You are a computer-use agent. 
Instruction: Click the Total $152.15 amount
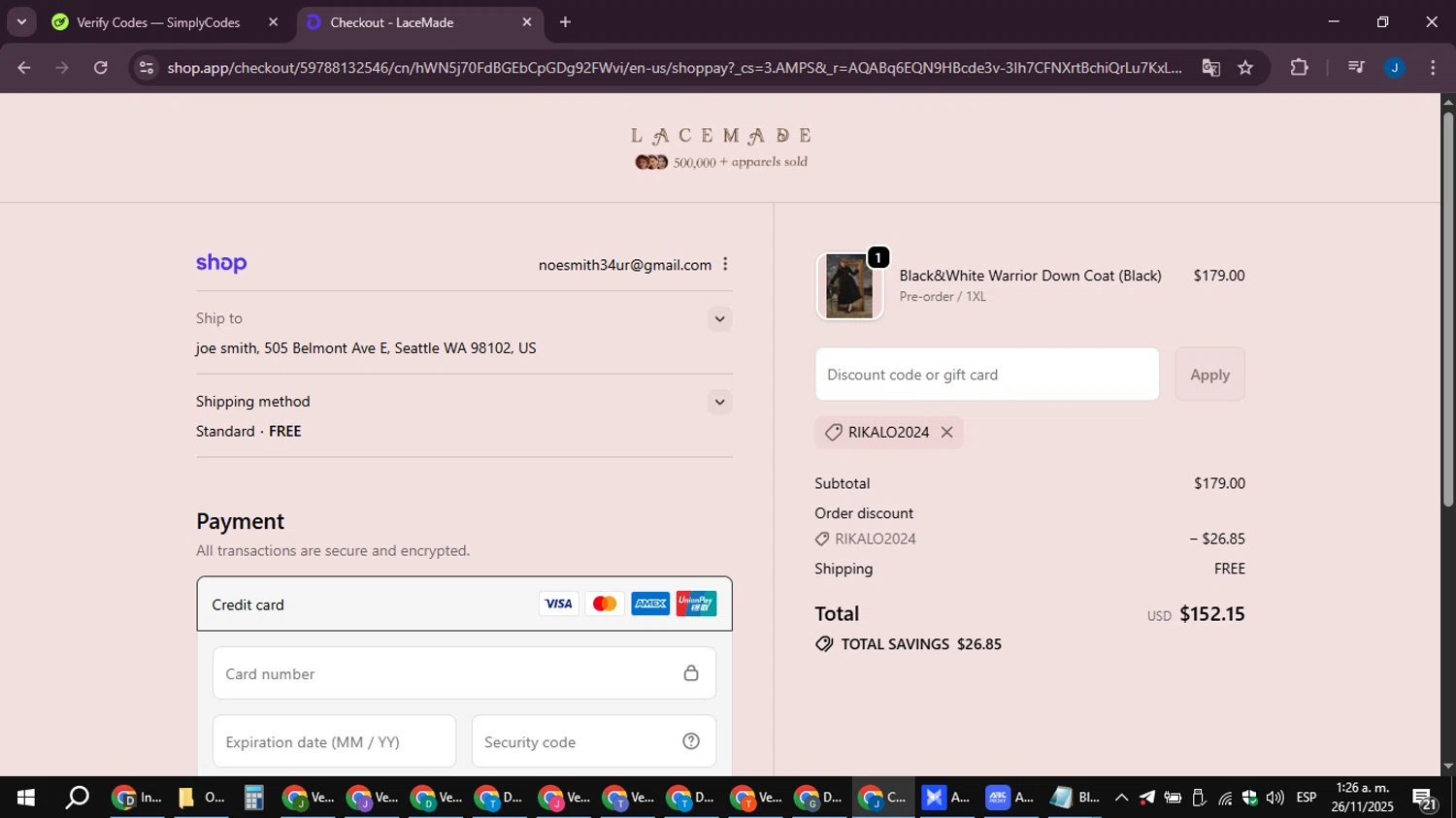tap(1211, 614)
